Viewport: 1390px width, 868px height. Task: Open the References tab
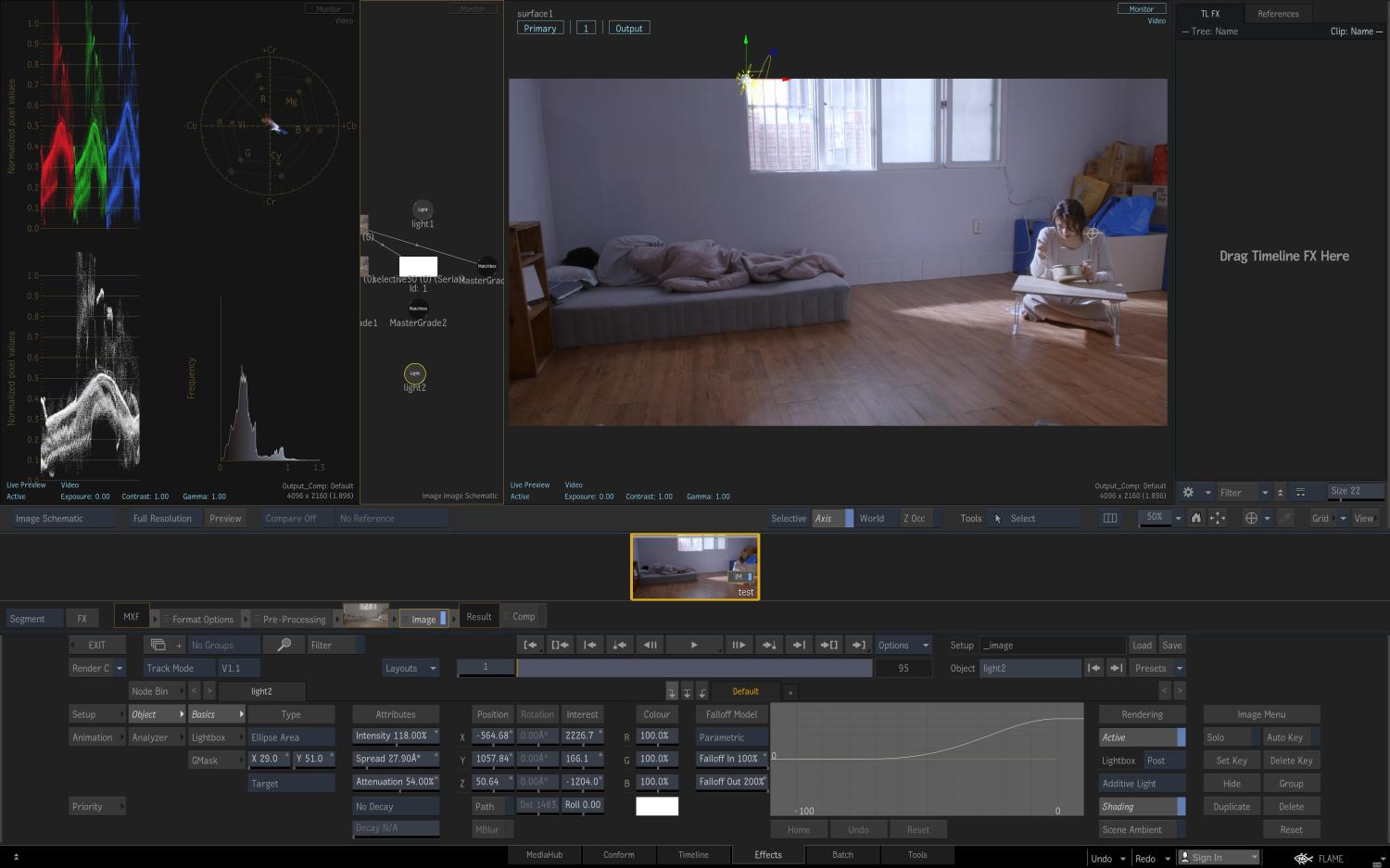pyautogui.click(x=1278, y=14)
